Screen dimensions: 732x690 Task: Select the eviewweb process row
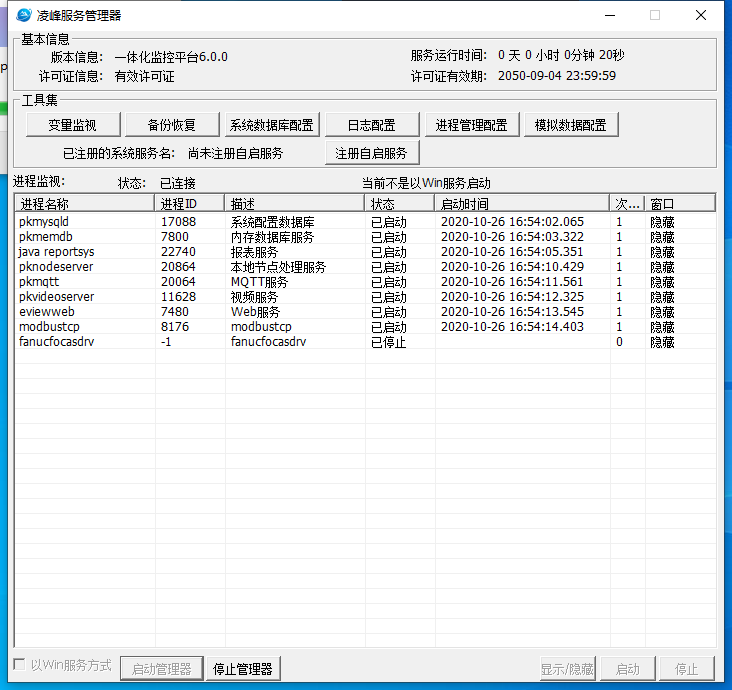(x=366, y=311)
